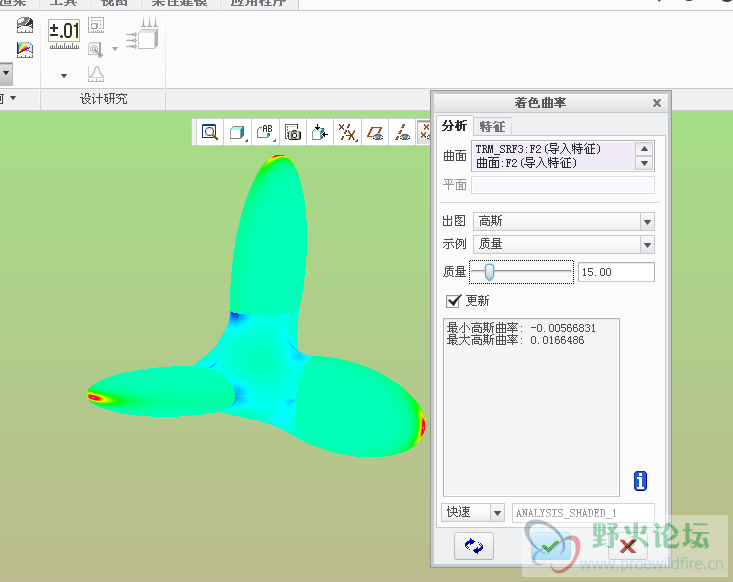Click the bell curve statistical design icon

tap(96, 74)
